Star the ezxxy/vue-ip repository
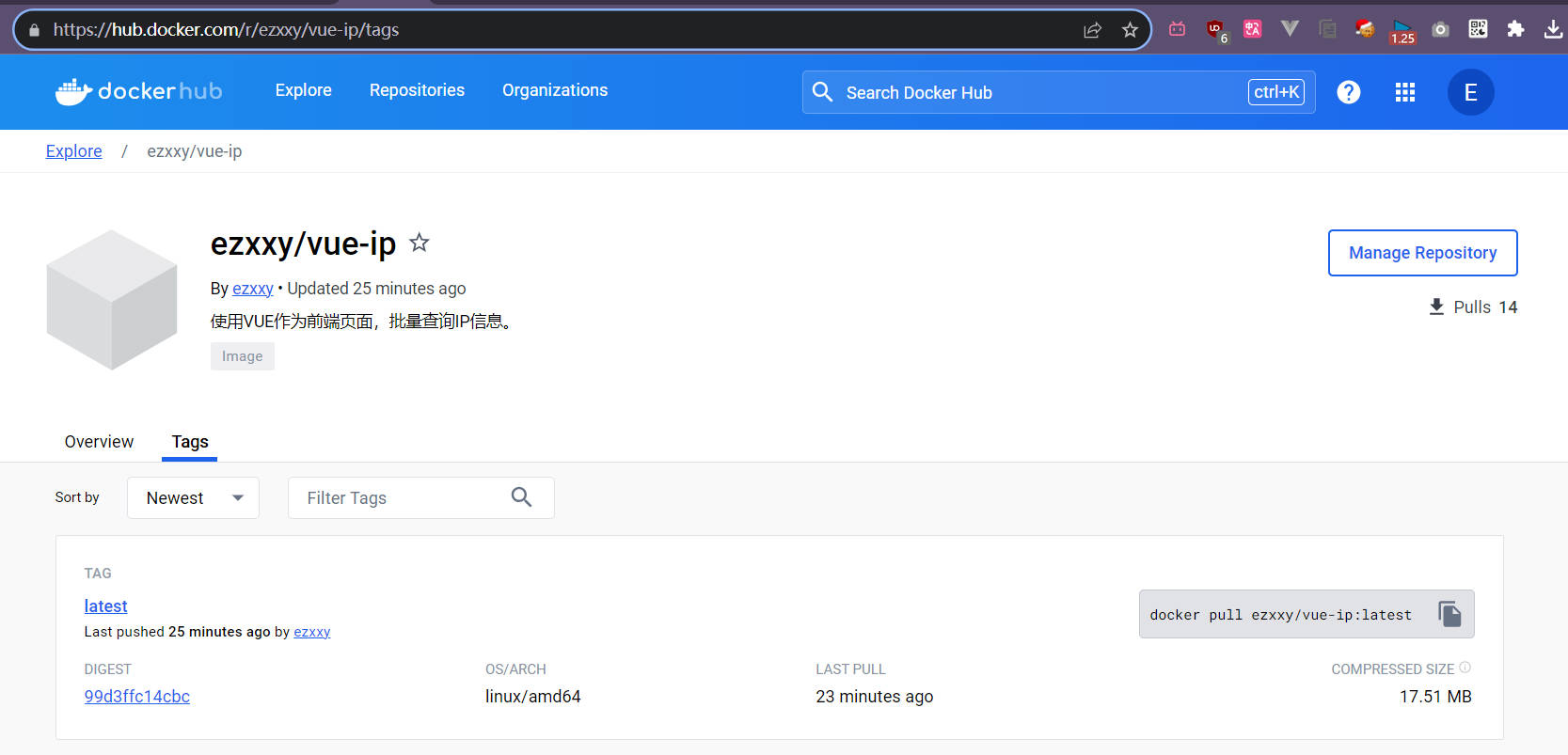This screenshot has height=755, width=1568. pyautogui.click(x=420, y=244)
